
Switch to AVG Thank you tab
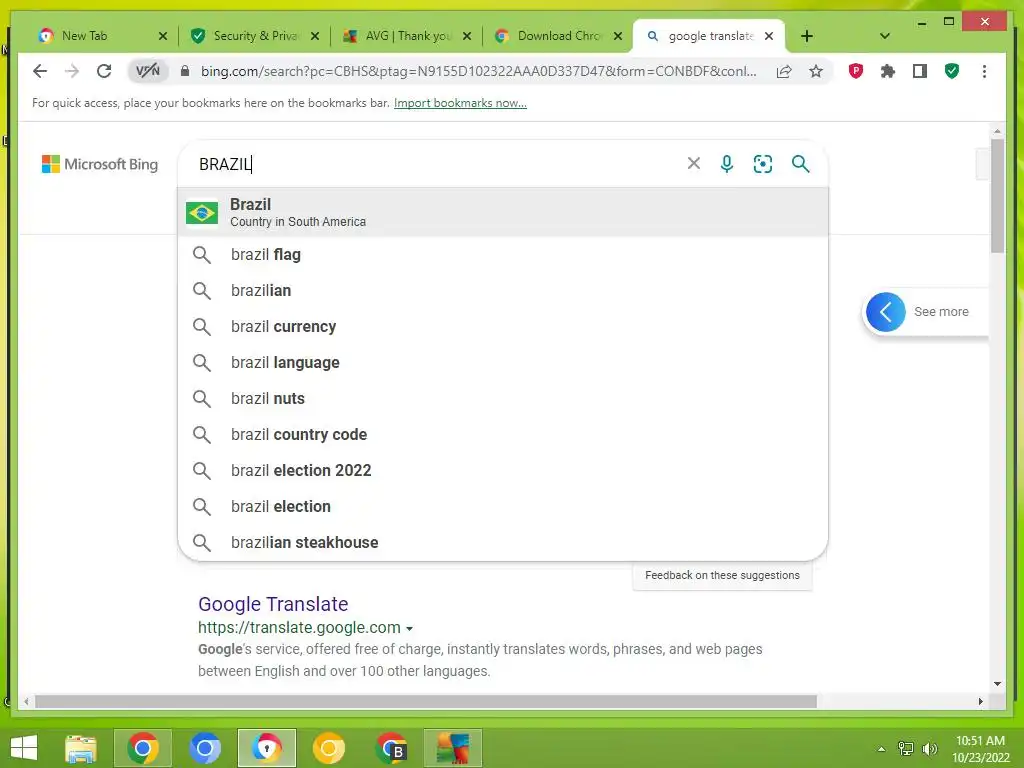(406, 36)
